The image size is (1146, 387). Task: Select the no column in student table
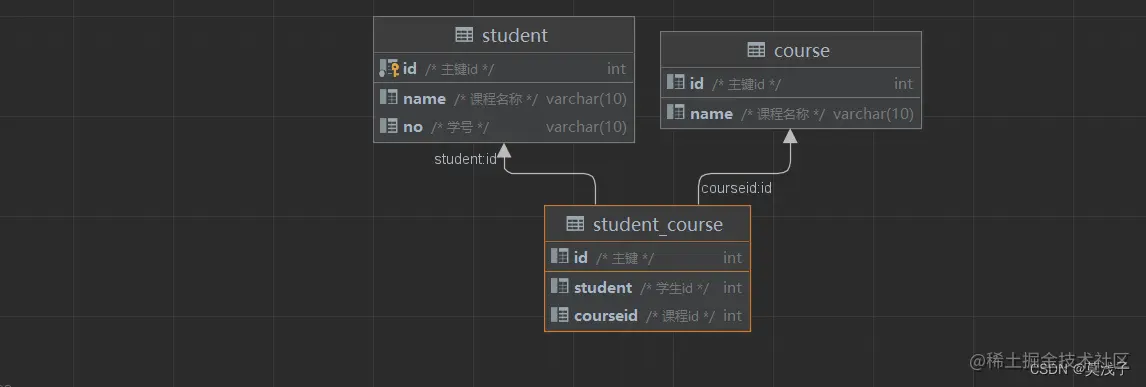pyautogui.click(x=504, y=127)
